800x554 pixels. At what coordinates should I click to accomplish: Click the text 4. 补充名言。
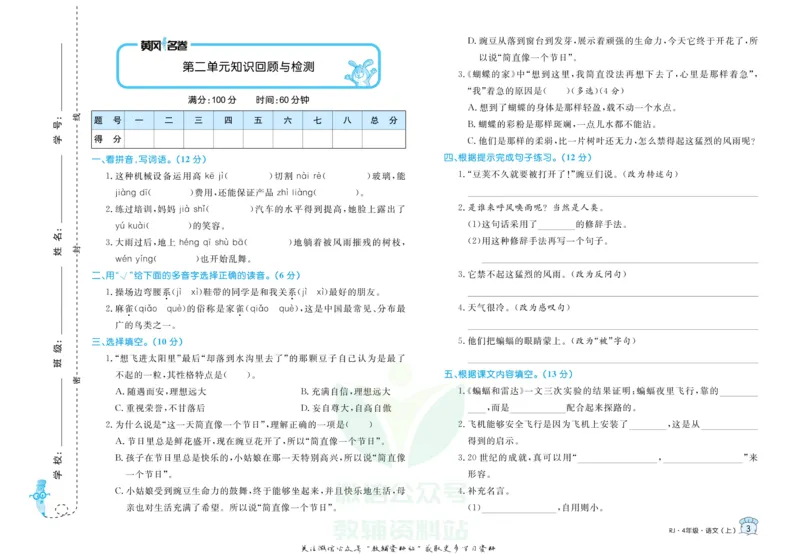pyautogui.click(x=484, y=491)
